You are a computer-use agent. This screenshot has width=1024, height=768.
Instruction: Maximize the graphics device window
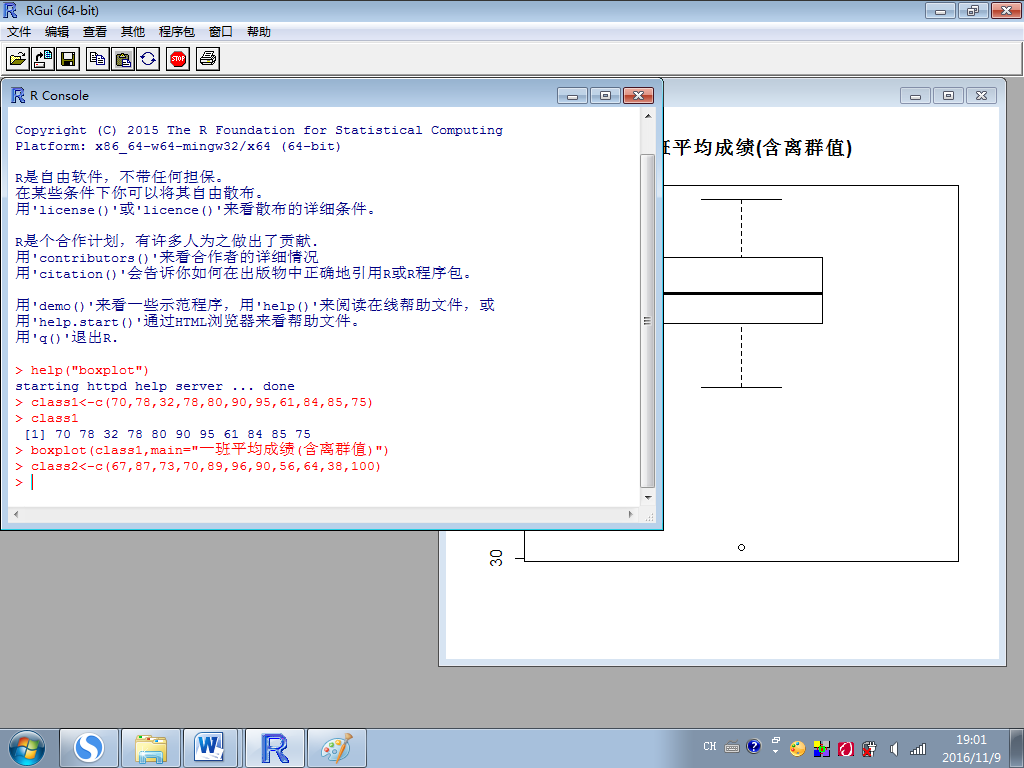click(948, 96)
